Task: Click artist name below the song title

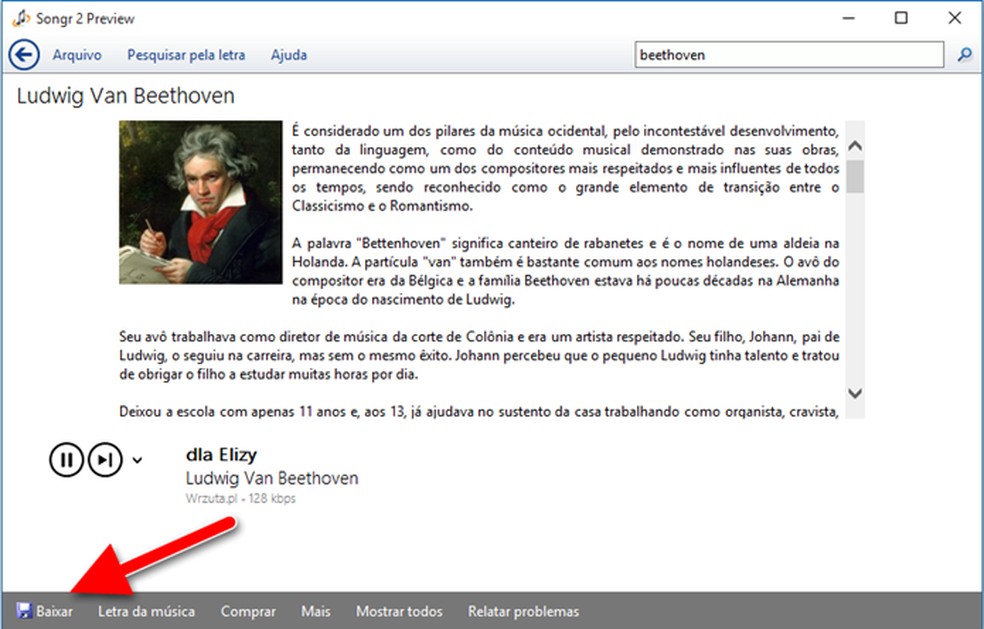Action: (272, 478)
